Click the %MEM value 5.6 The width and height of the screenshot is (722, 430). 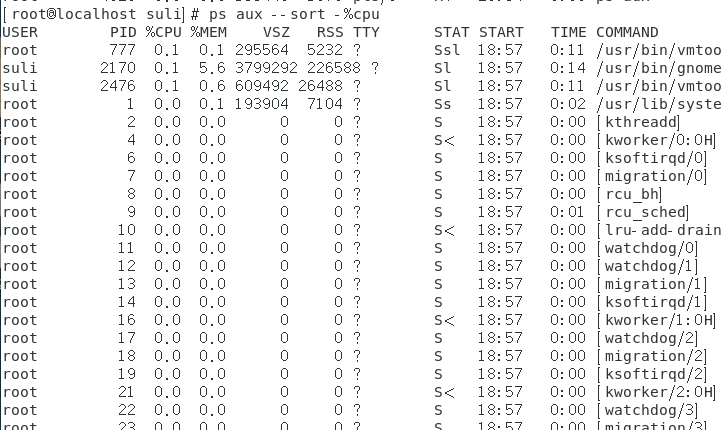(x=212, y=68)
